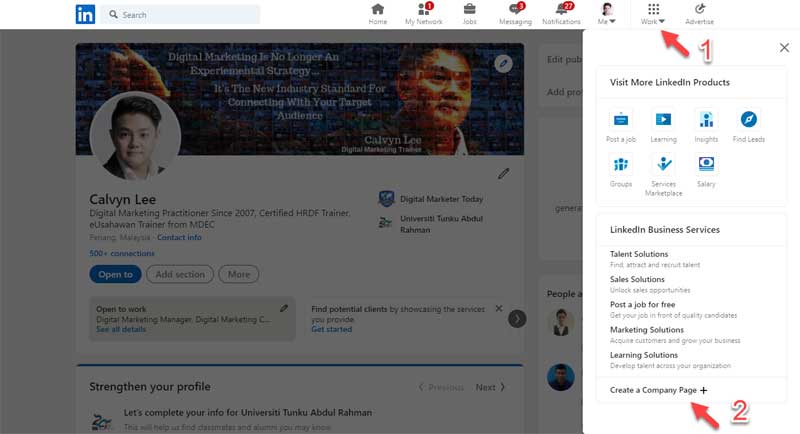Image resolution: width=800 pixels, height=434 pixels.
Task: Open Marketing Solutions link
Action: tap(646, 330)
